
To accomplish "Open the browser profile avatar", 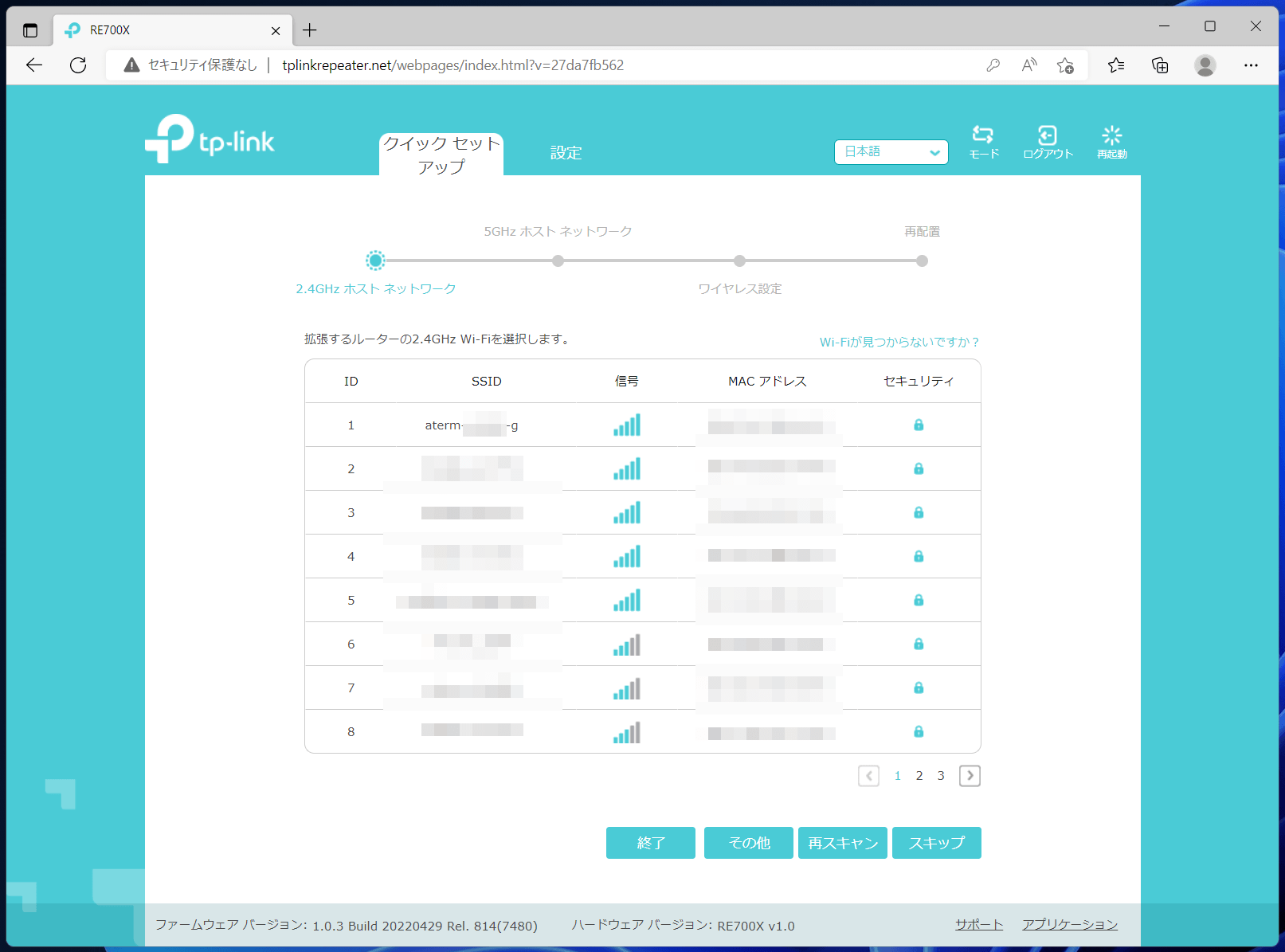I will pyautogui.click(x=1205, y=65).
